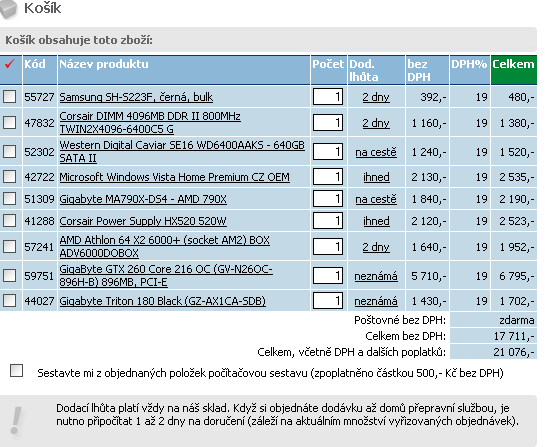
Task: Open Samsung SH-S223F product link
Action: click(x=136, y=97)
